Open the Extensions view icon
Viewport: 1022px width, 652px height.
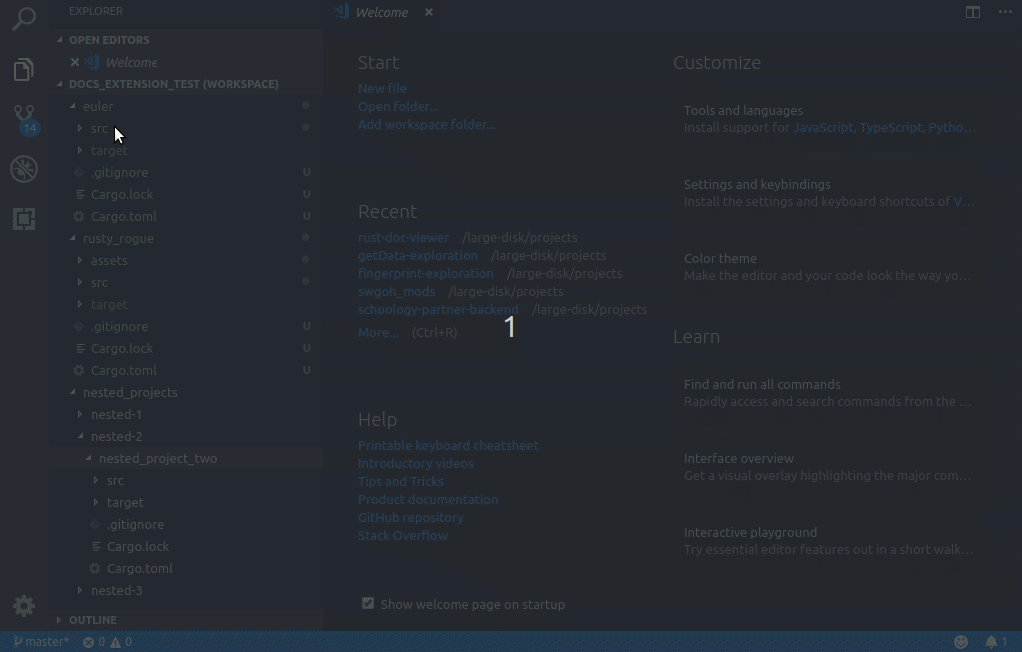(24, 219)
